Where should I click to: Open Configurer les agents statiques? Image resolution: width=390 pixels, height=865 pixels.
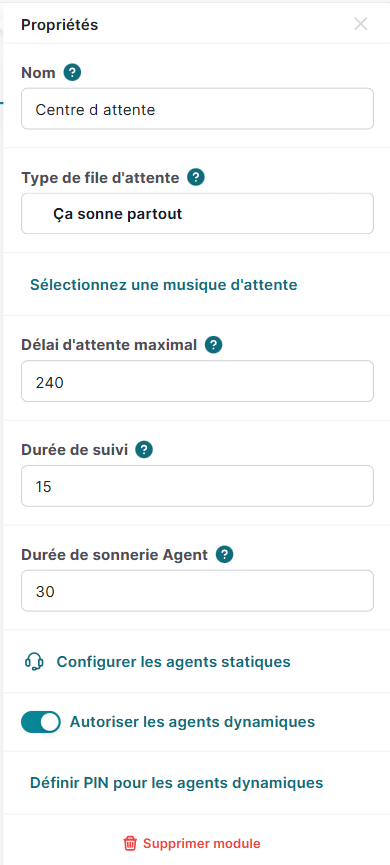pyautogui.click(x=173, y=661)
